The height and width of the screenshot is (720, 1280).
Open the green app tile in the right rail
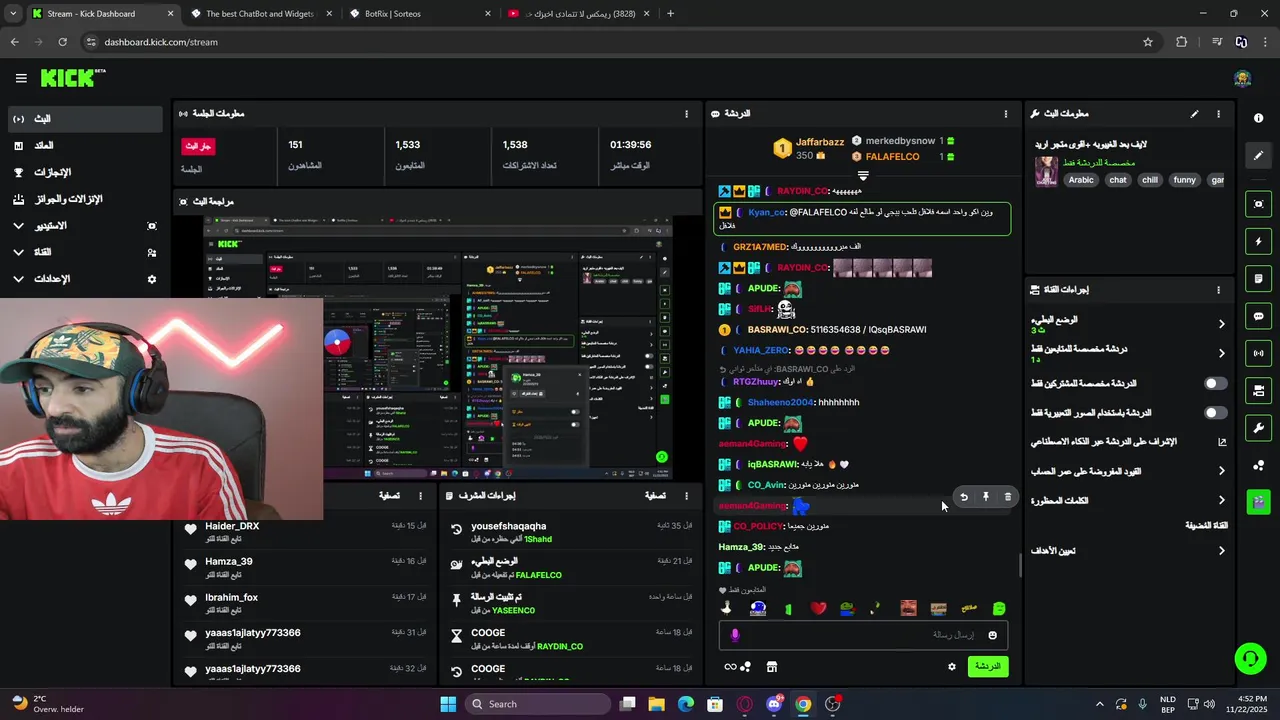coord(1258,501)
